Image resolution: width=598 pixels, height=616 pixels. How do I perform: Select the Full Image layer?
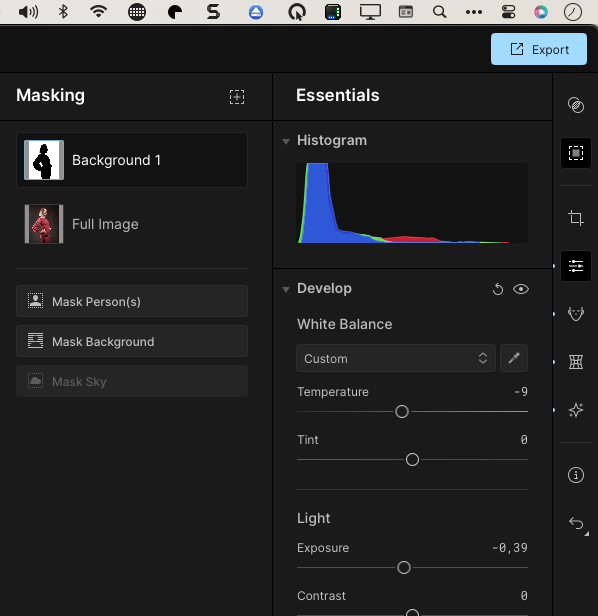tap(132, 224)
